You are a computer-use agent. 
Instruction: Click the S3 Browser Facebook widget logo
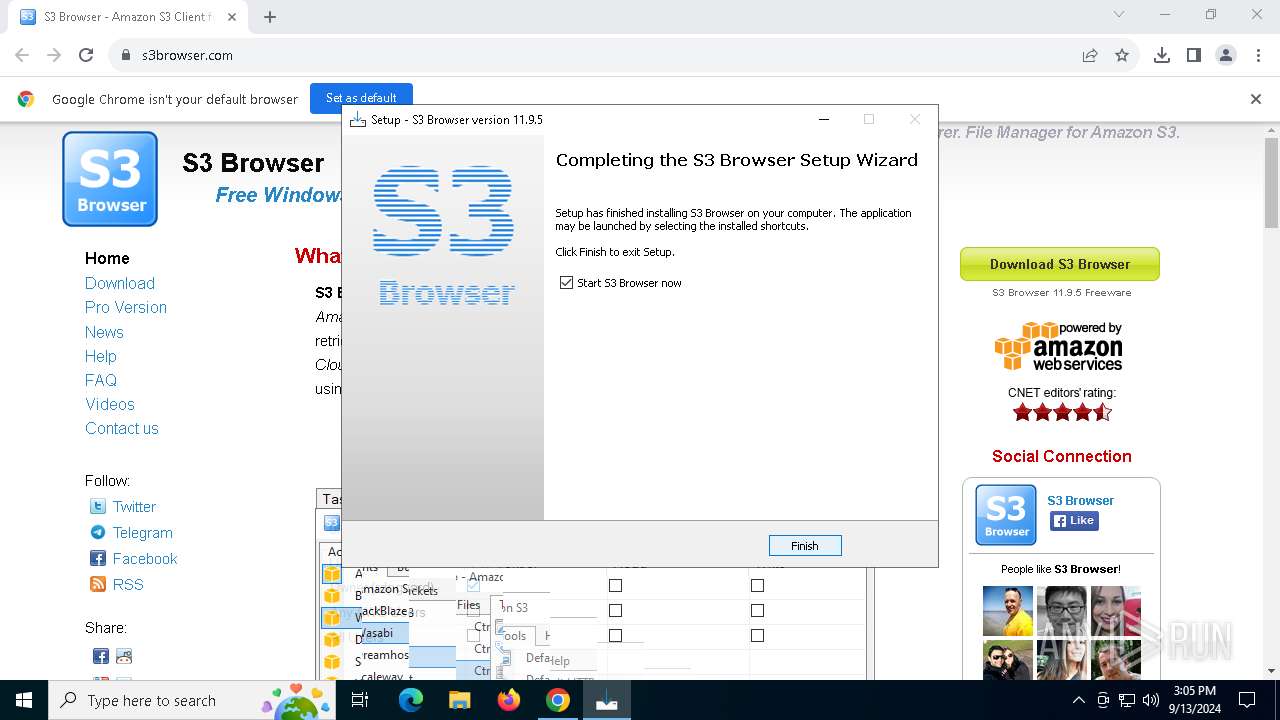1006,515
